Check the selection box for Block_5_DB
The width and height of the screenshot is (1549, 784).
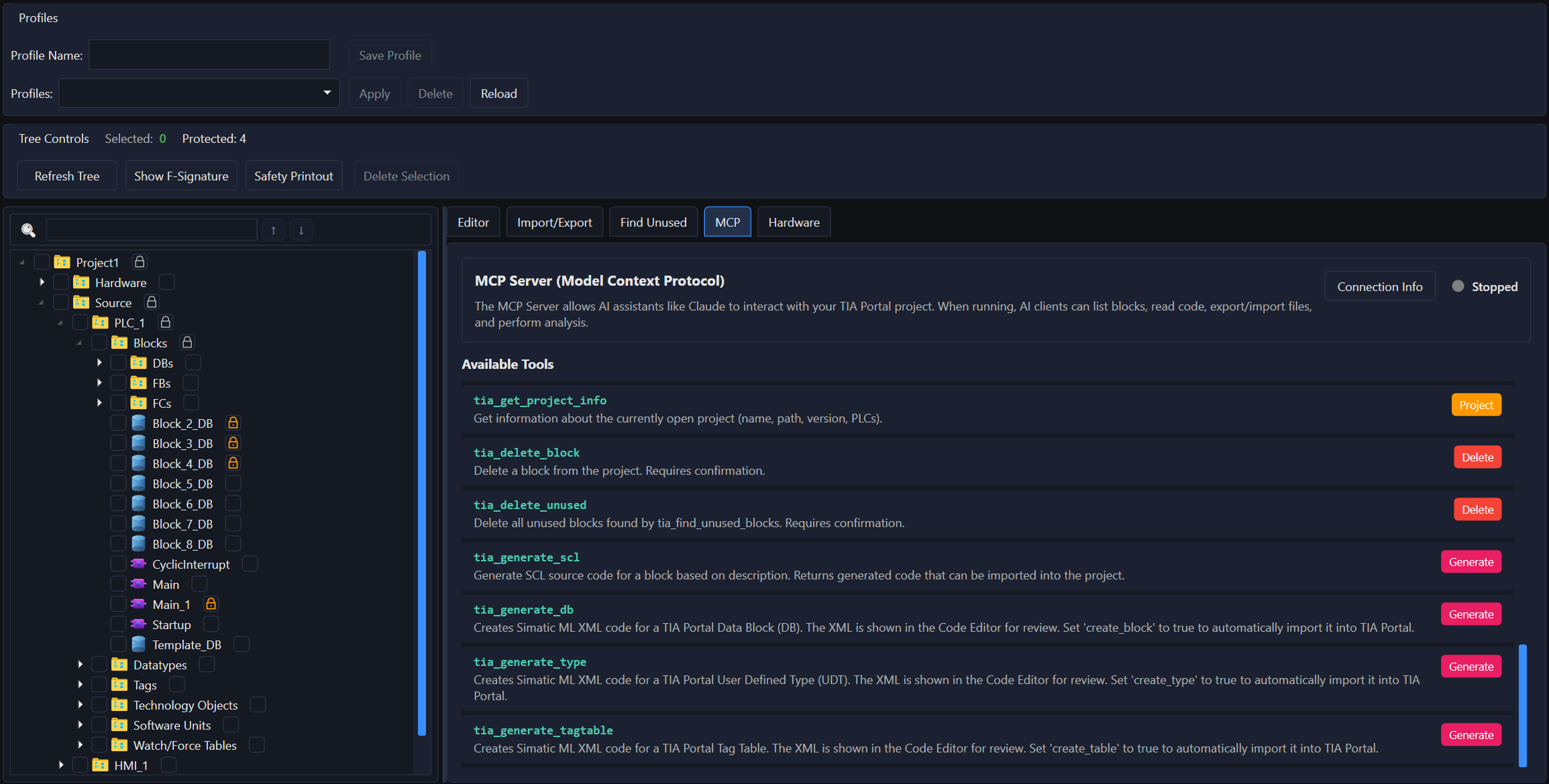coord(118,484)
